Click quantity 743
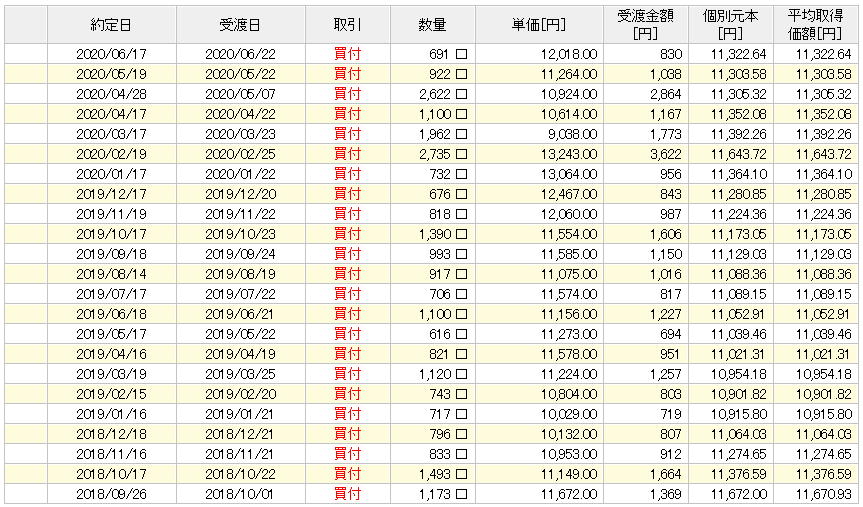This screenshot has height=507, width=863. pyautogui.click(x=439, y=394)
